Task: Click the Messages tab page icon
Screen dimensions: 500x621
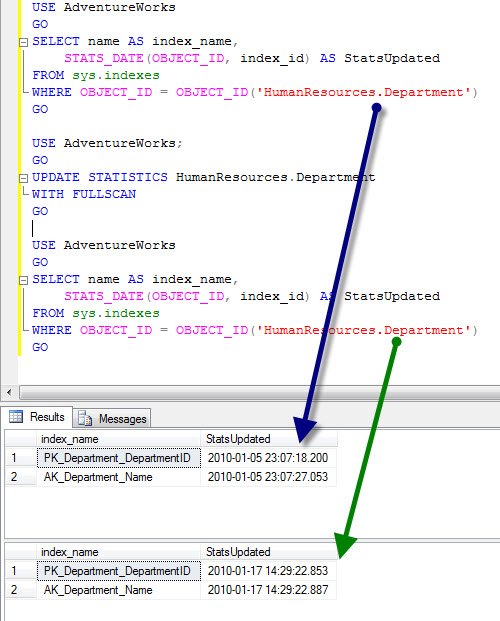Action: (85, 418)
